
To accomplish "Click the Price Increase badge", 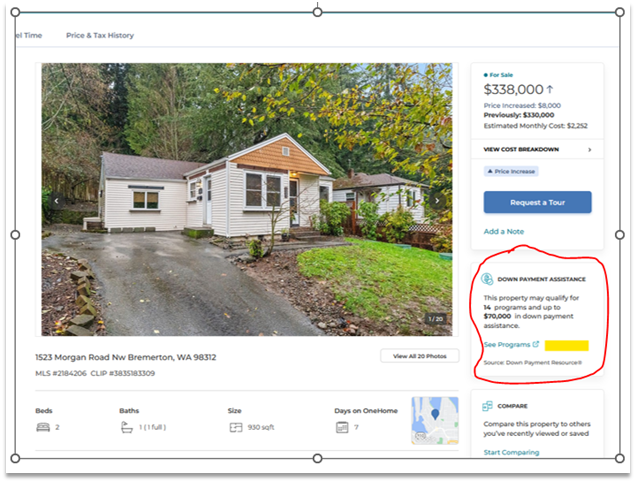I will point(511,171).
